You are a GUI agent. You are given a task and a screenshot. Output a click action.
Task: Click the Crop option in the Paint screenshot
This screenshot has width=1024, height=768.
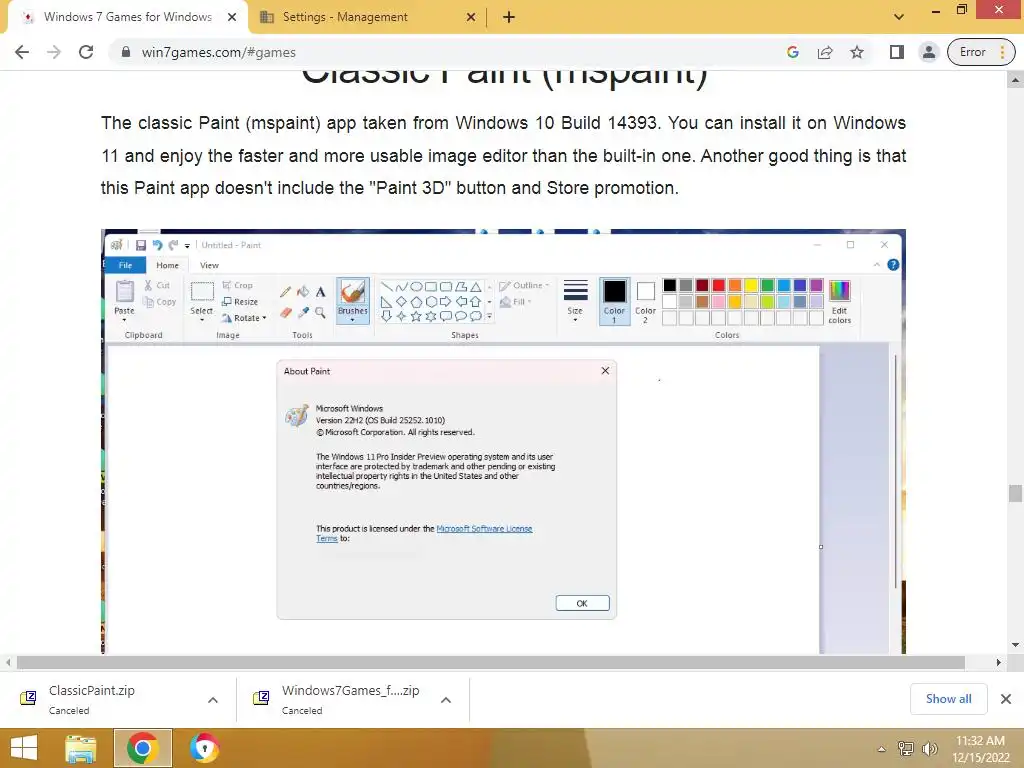[x=237, y=285]
